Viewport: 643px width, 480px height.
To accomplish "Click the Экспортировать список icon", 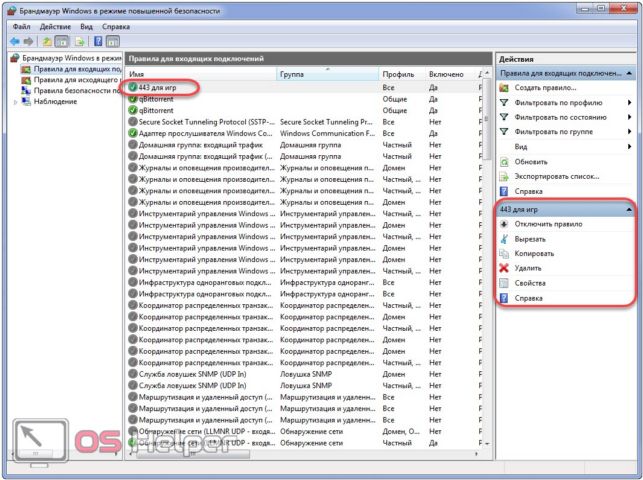I will pyautogui.click(x=504, y=177).
